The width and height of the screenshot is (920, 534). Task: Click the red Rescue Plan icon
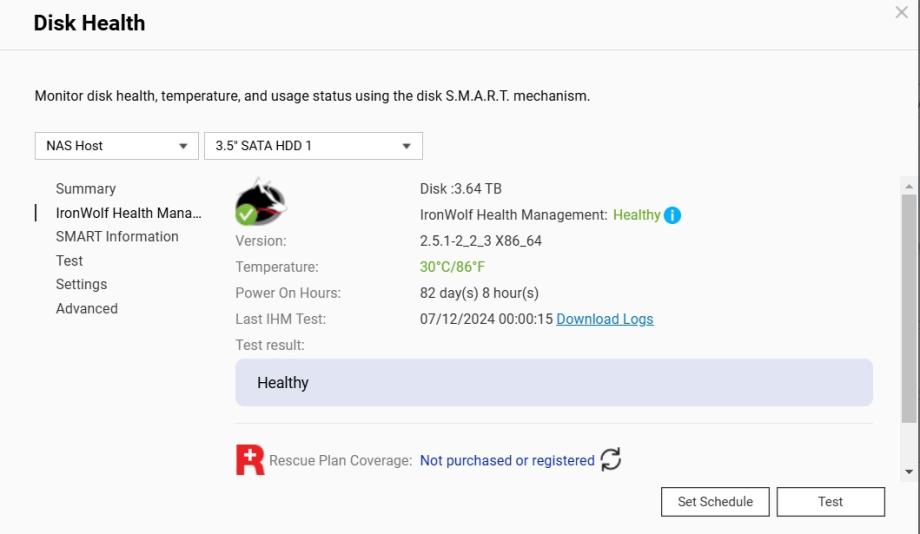tap(250, 460)
